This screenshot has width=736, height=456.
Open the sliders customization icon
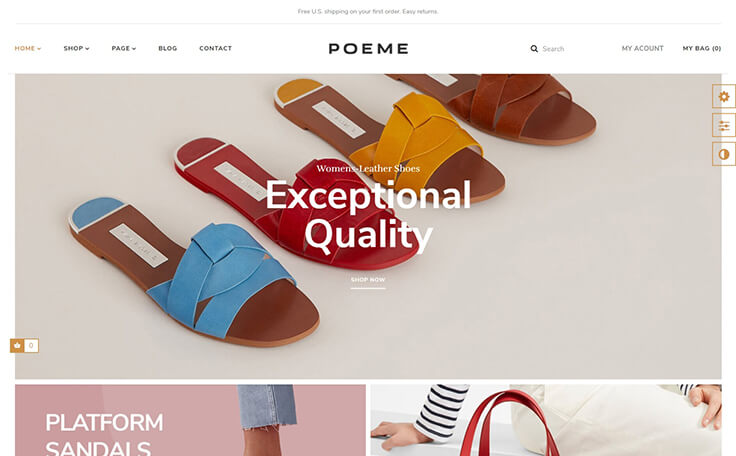[x=724, y=125]
